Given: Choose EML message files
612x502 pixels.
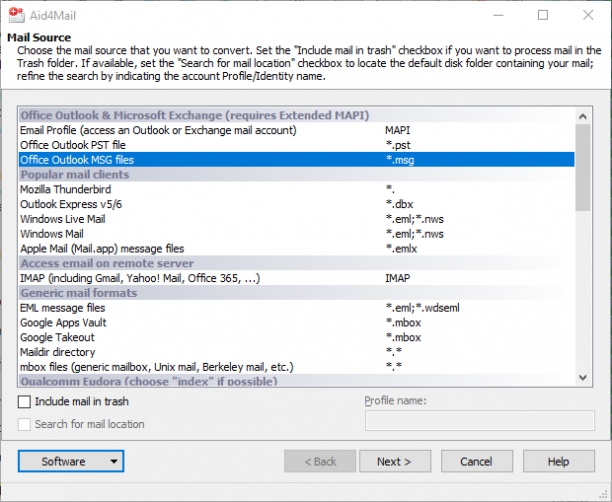Looking at the screenshot, I should pos(297,308).
